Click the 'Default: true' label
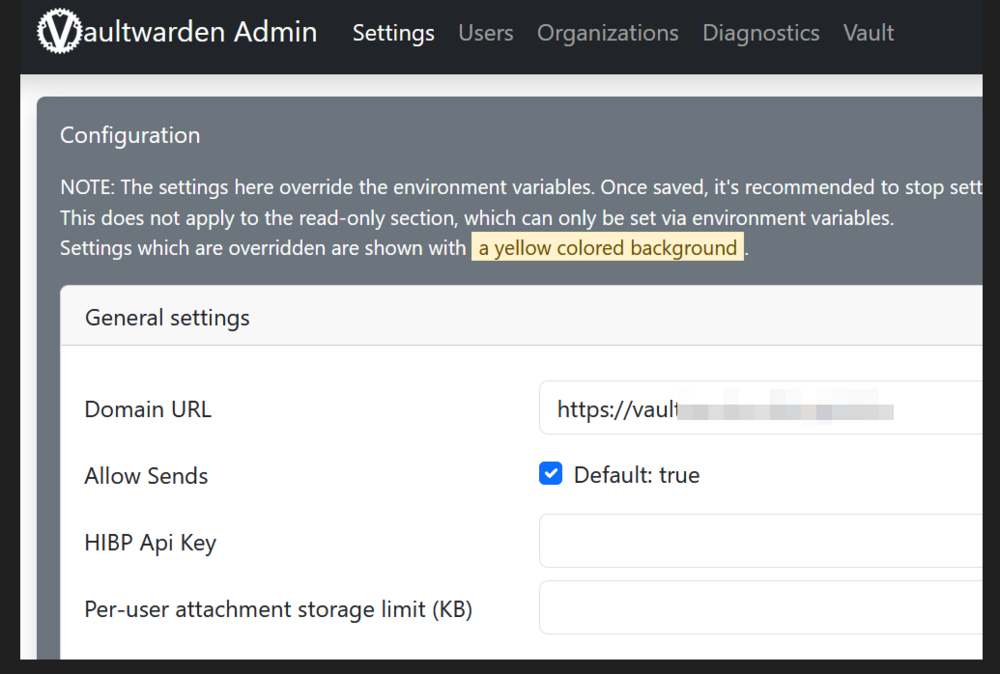Screen dimensions: 1000x674 tap(636, 475)
